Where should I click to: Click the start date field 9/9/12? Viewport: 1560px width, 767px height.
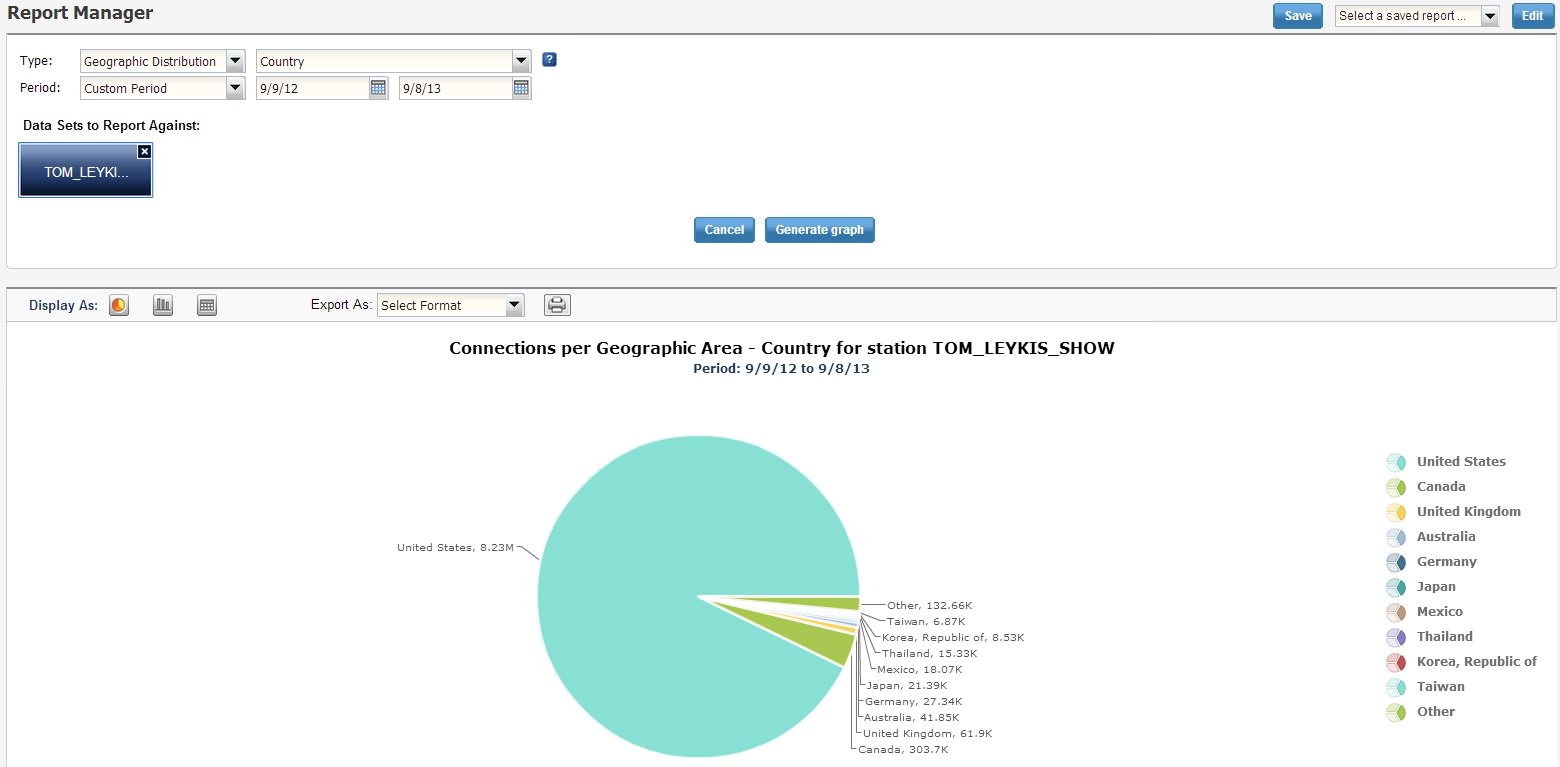click(313, 88)
